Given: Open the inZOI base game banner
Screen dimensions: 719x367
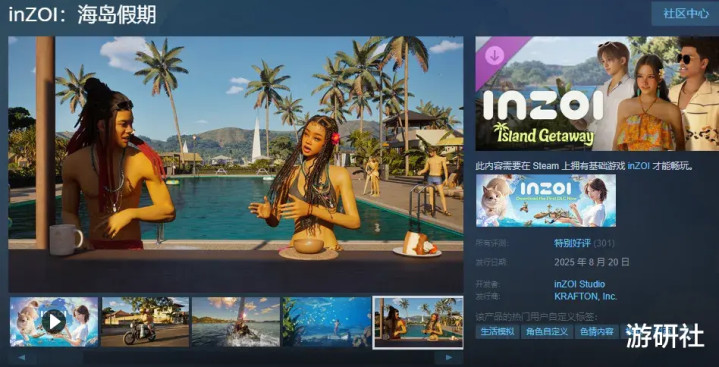Looking at the screenshot, I should point(546,200).
